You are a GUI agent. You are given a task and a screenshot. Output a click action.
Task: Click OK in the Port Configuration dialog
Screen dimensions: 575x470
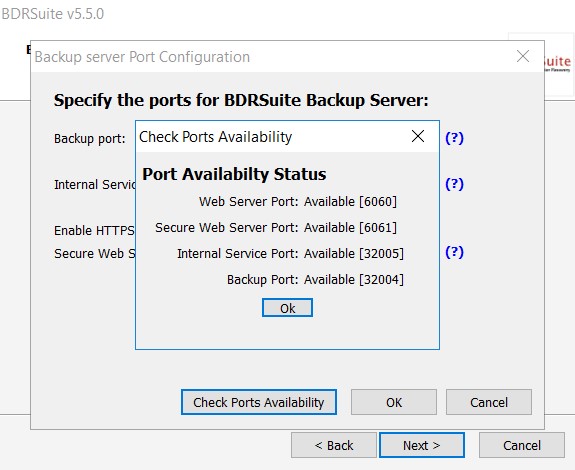click(x=394, y=402)
